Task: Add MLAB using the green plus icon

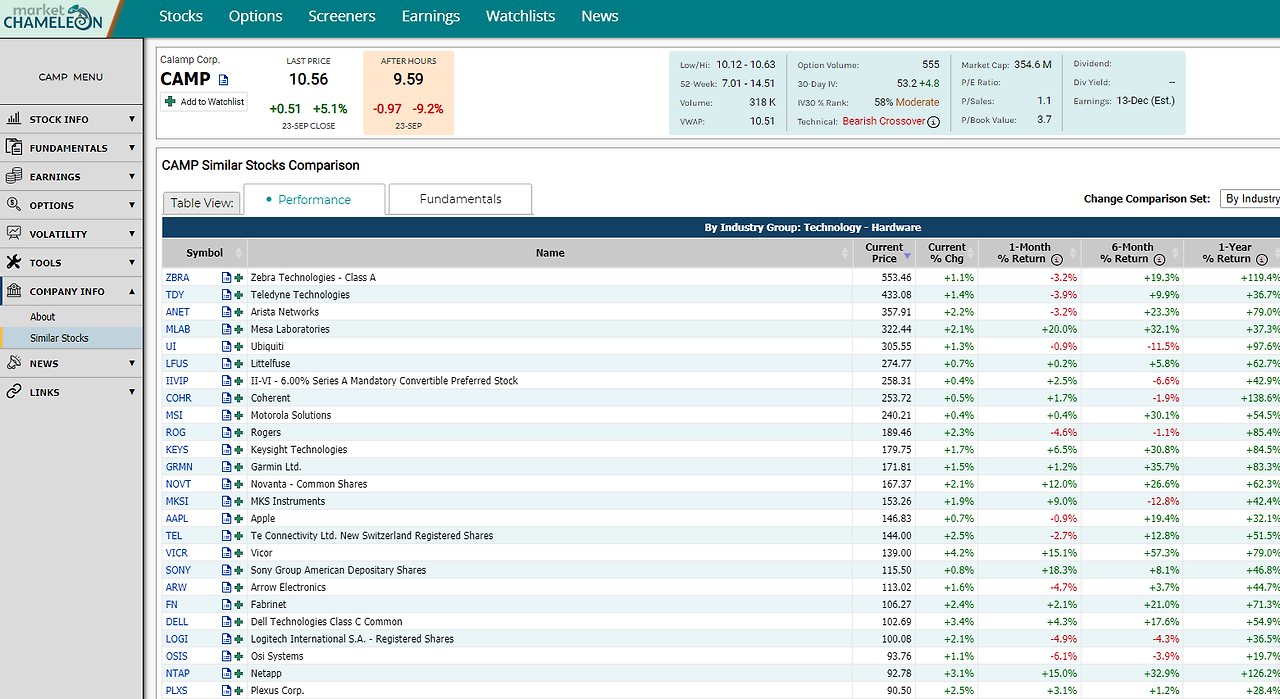Action: (239, 329)
